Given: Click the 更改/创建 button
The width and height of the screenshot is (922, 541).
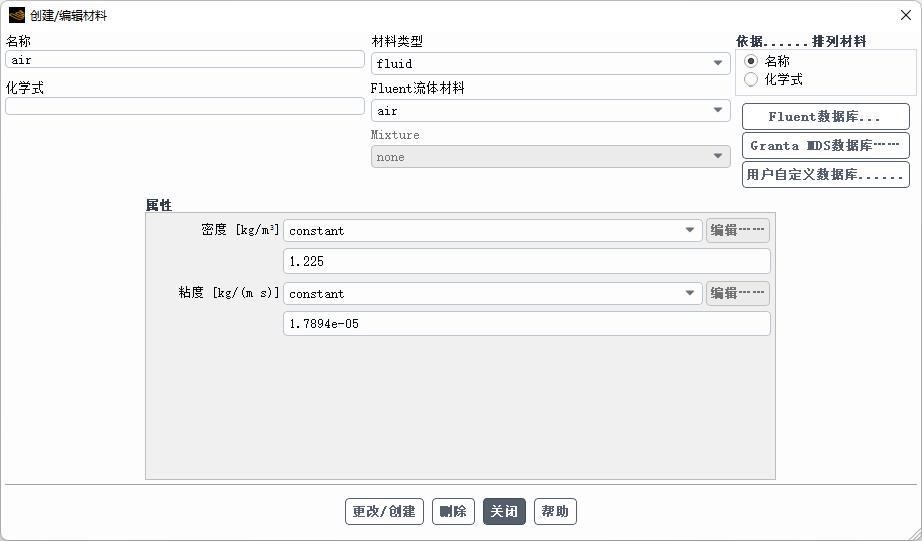Looking at the screenshot, I should pyautogui.click(x=384, y=512).
